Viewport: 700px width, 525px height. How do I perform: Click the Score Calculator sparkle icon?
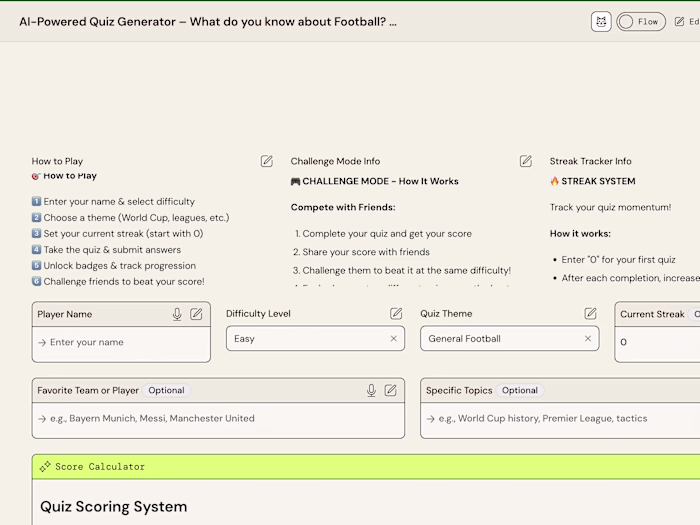click(x=45, y=467)
